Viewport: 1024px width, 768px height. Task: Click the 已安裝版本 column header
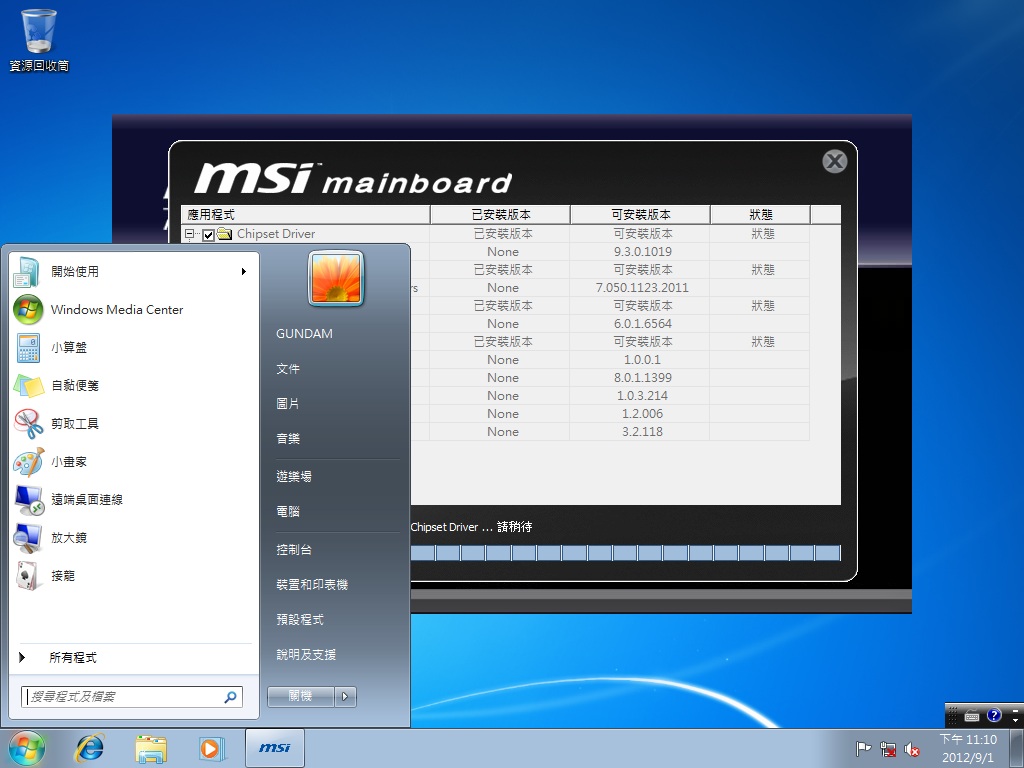(501, 215)
